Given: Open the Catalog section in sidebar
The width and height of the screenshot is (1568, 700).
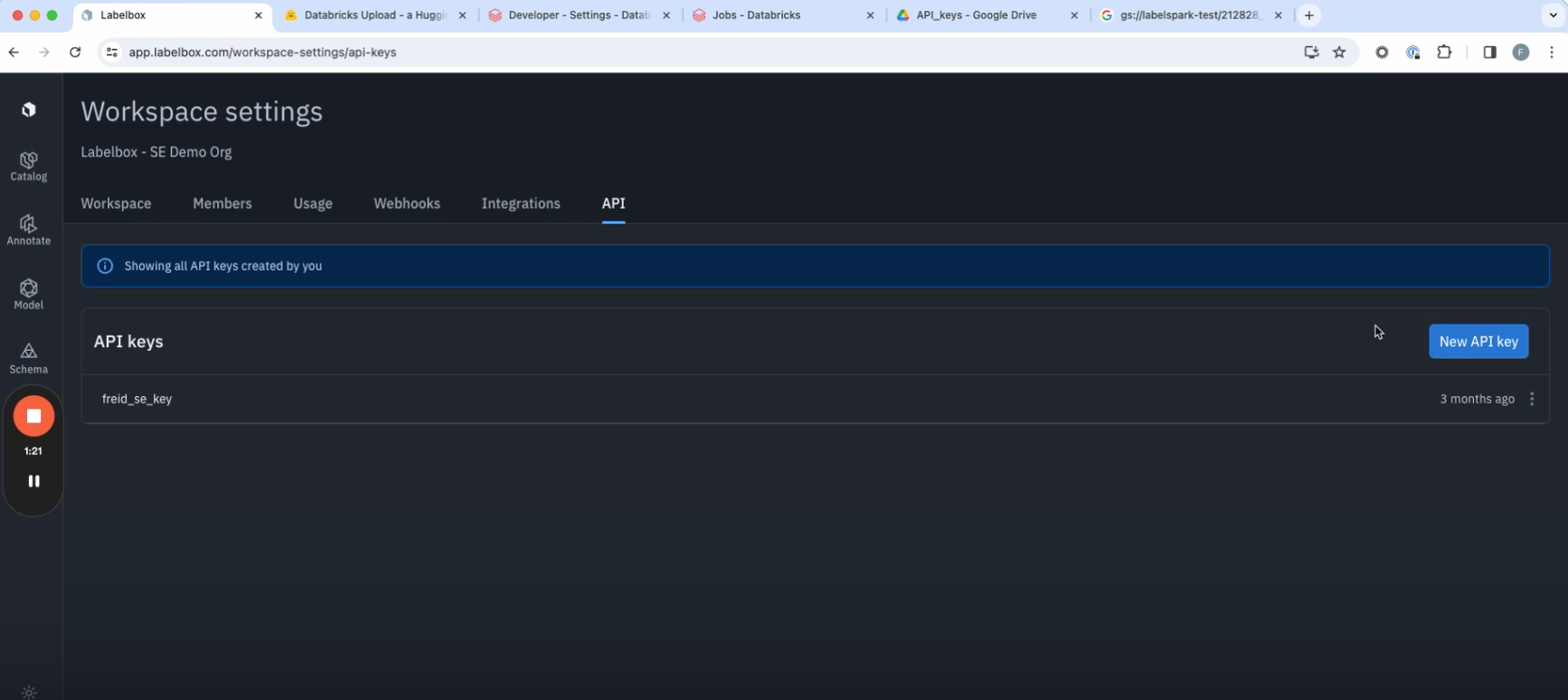Looking at the screenshot, I should pos(29,166).
